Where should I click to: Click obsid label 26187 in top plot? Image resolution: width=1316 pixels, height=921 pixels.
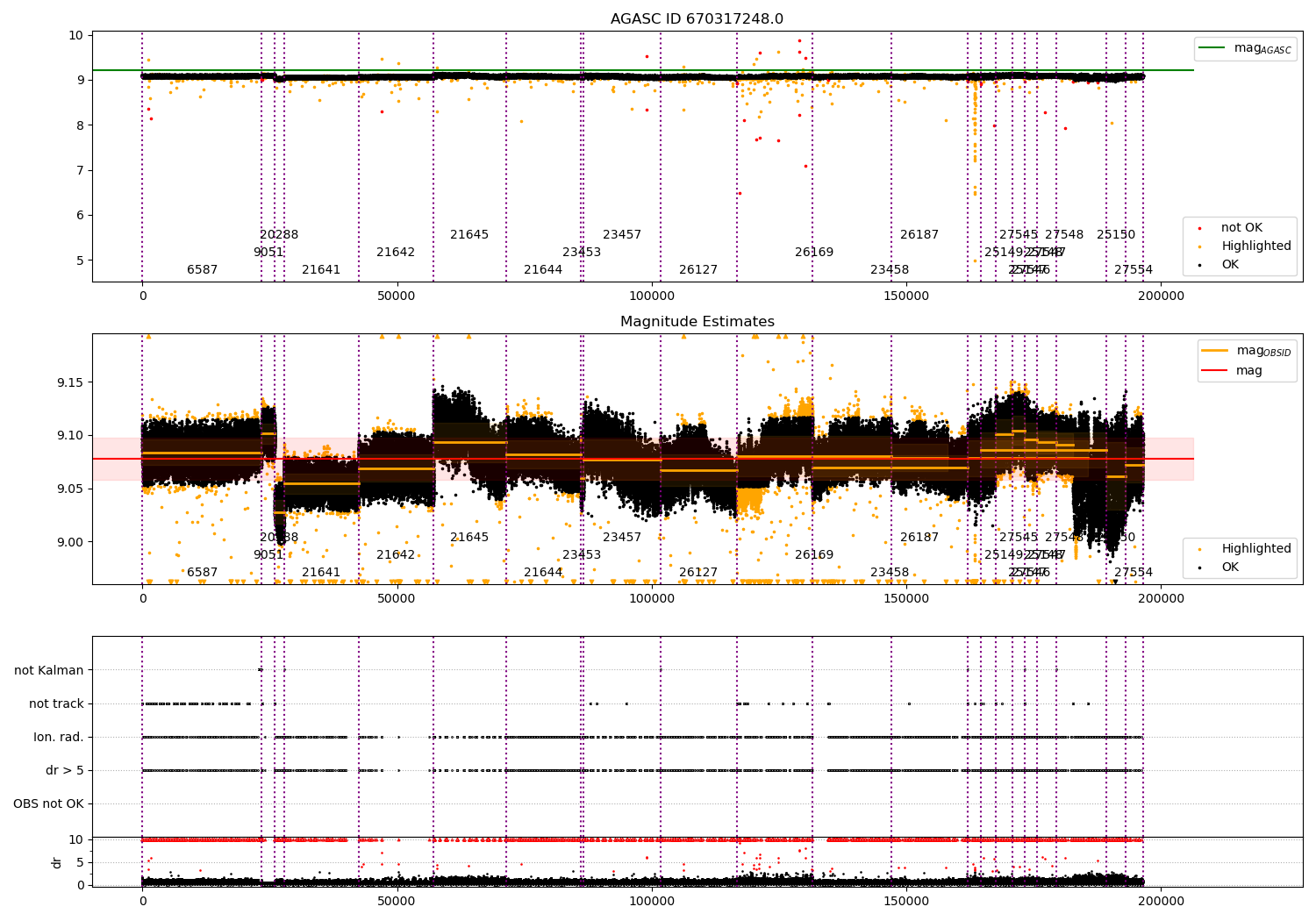point(919,235)
